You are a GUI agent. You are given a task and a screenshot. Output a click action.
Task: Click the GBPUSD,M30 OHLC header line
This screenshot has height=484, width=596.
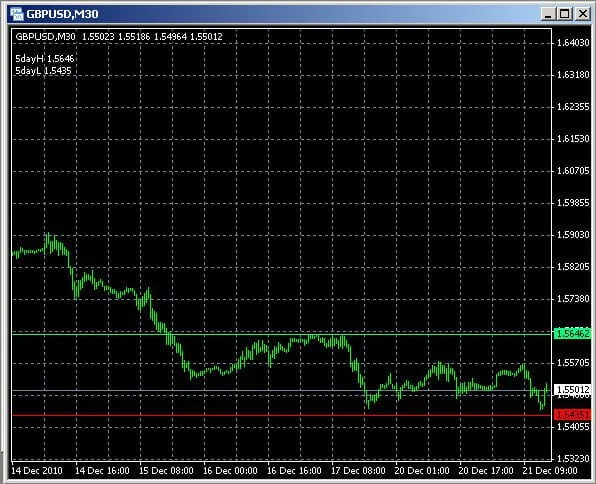119,37
